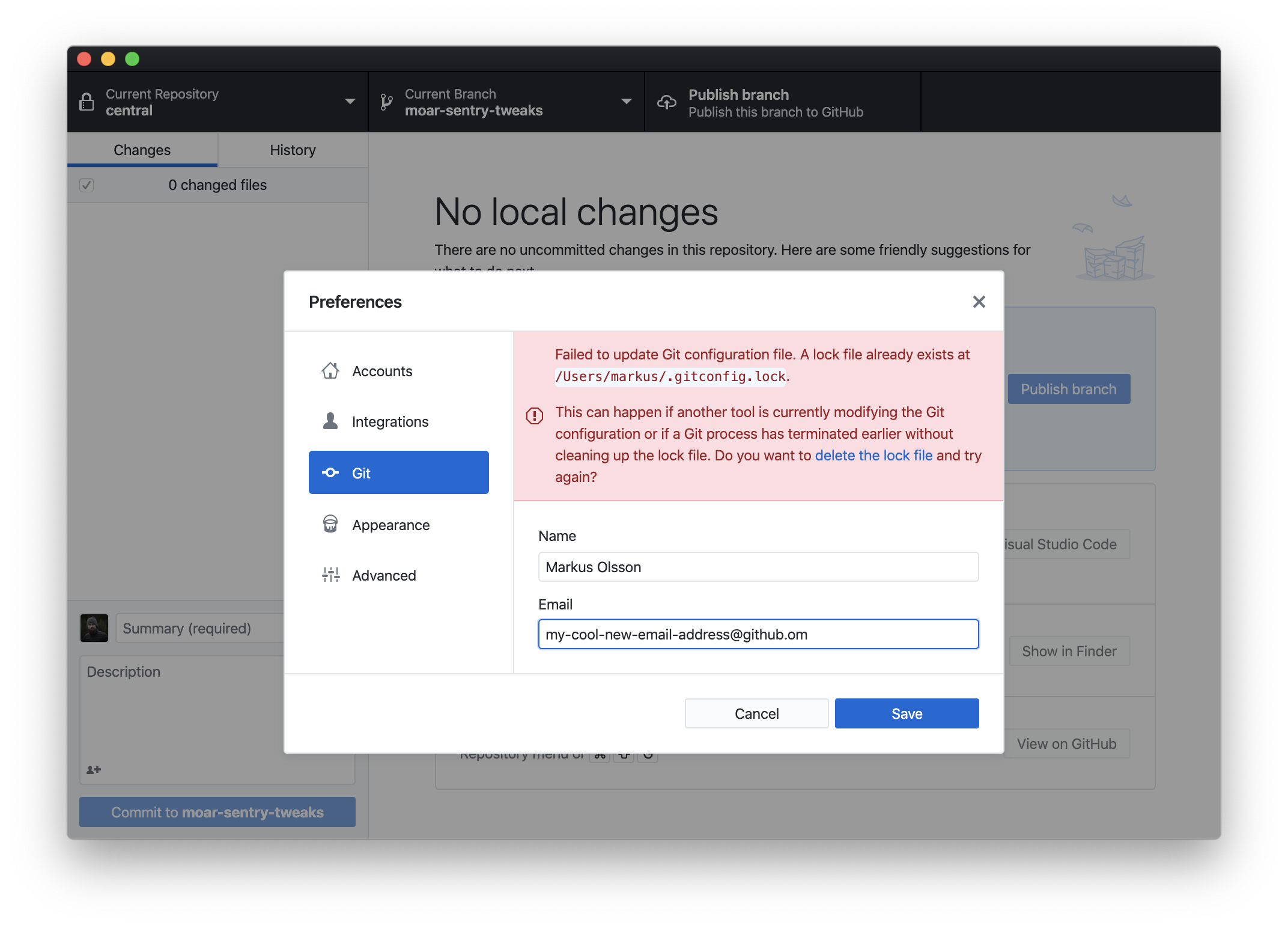Click the /Users/markus/.gitconfig.lock path text
Viewport: 1288px width, 928px height.
coord(670,376)
